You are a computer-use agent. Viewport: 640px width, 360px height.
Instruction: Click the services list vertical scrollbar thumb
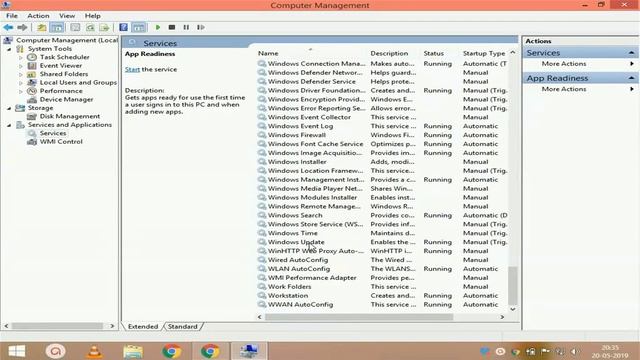point(513,285)
